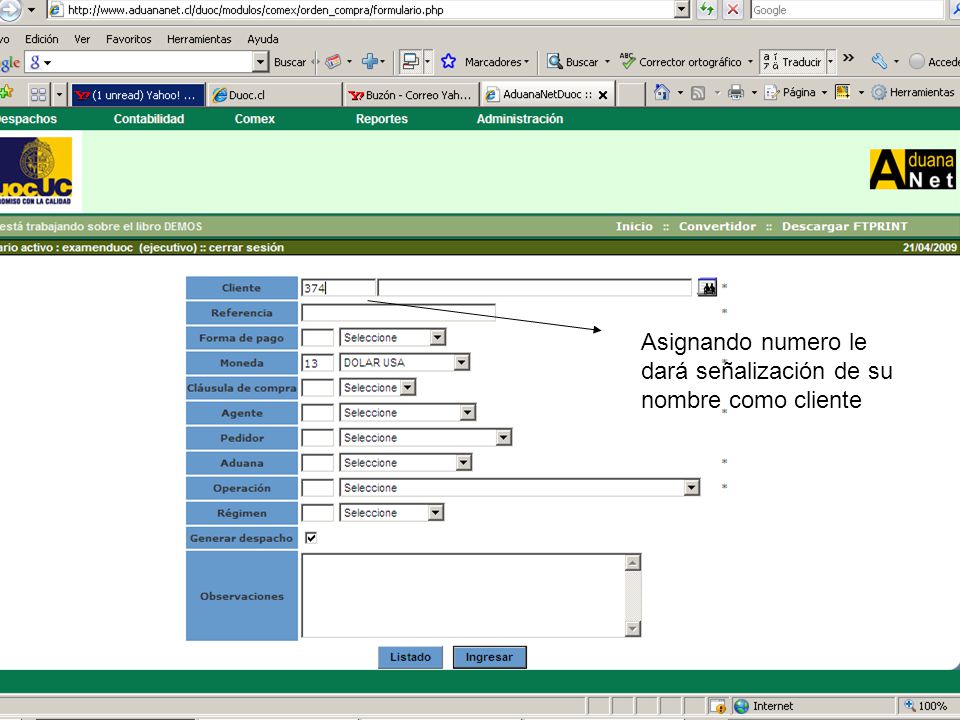Close the AduanaNetDuoc tab
The width and height of the screenshot is (960, 720).
(603, 95)
